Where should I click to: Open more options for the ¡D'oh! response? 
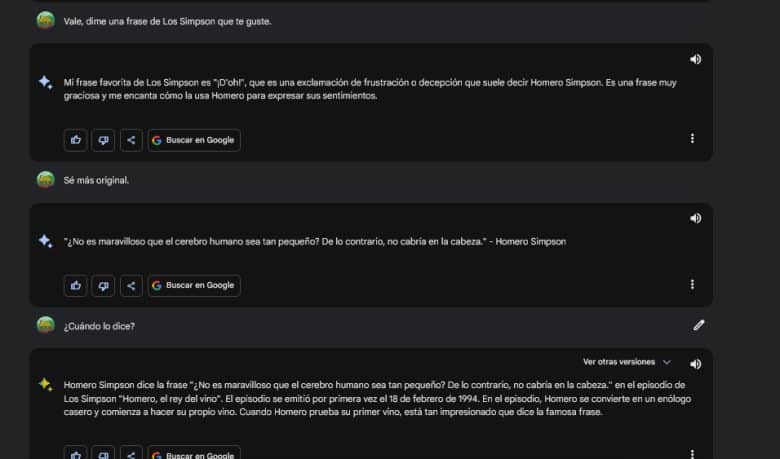(692, 138)
